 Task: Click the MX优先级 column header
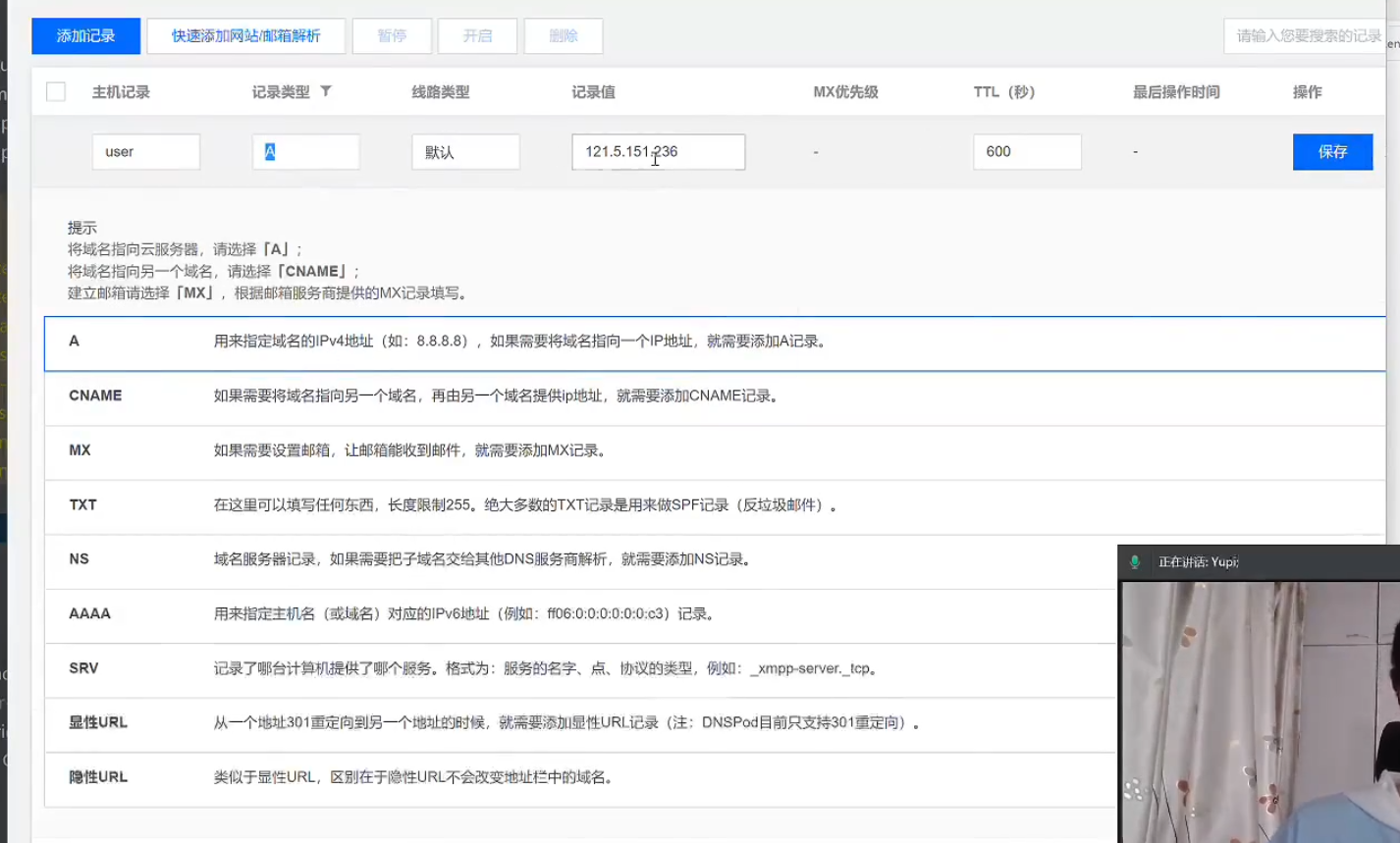(845, 92)
